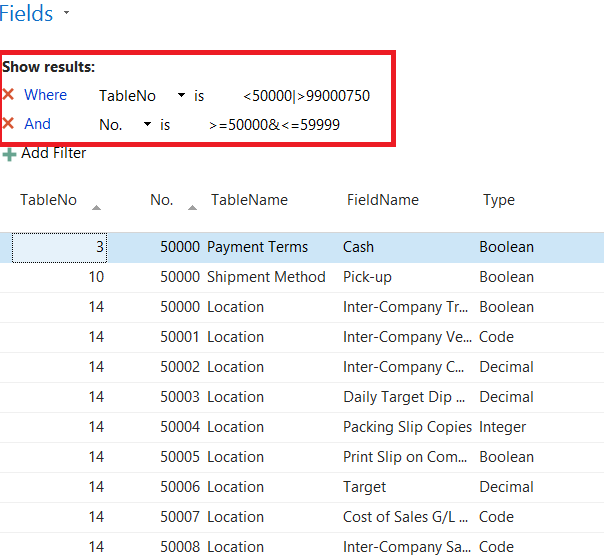The image size is (604, 557).
Task: Select the 50002 No. cell
Action: [x=180, y=367]
